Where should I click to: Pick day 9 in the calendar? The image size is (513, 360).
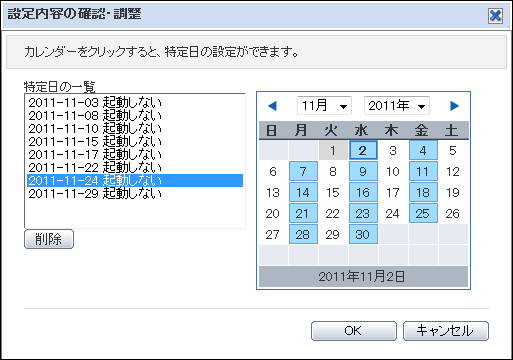point(363,171)
